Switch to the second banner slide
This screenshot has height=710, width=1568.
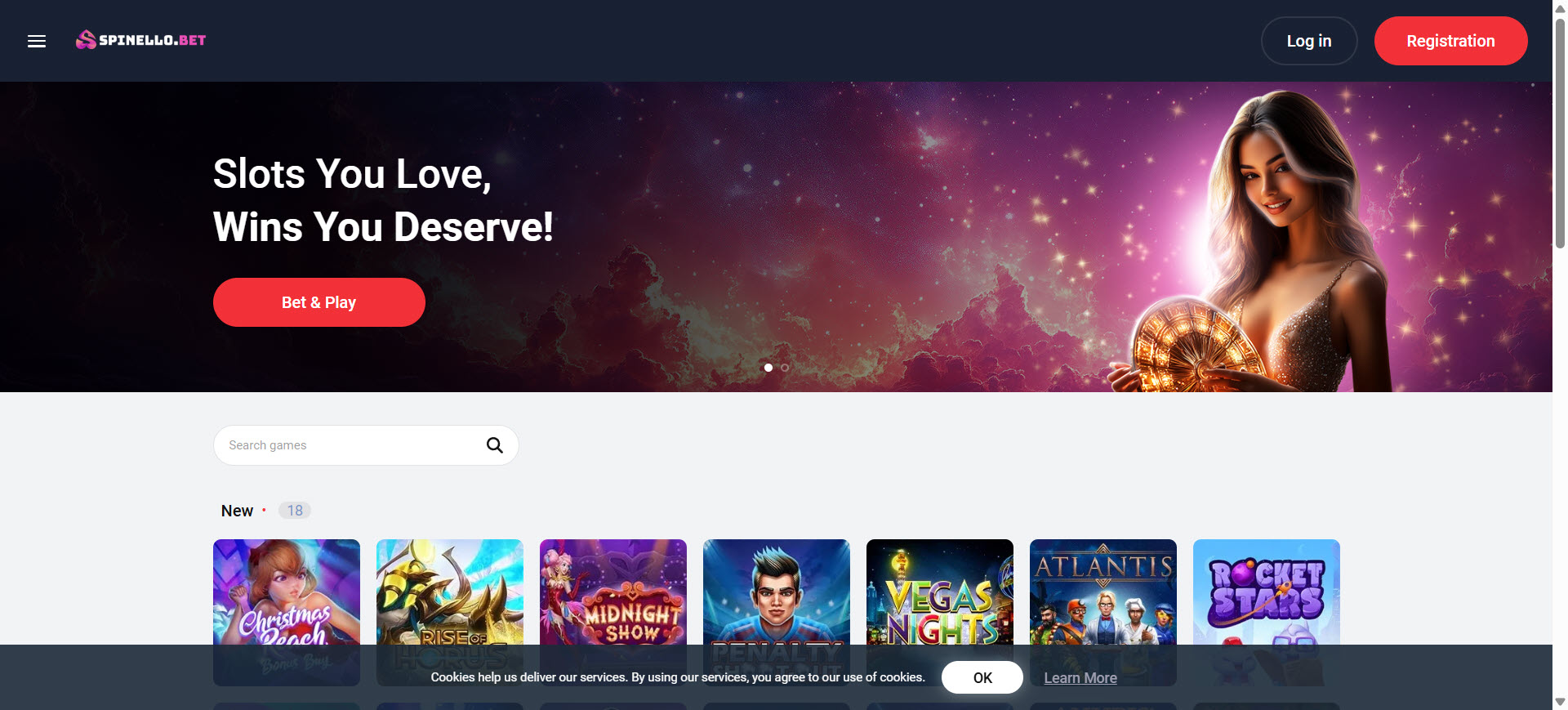[785, 368]
